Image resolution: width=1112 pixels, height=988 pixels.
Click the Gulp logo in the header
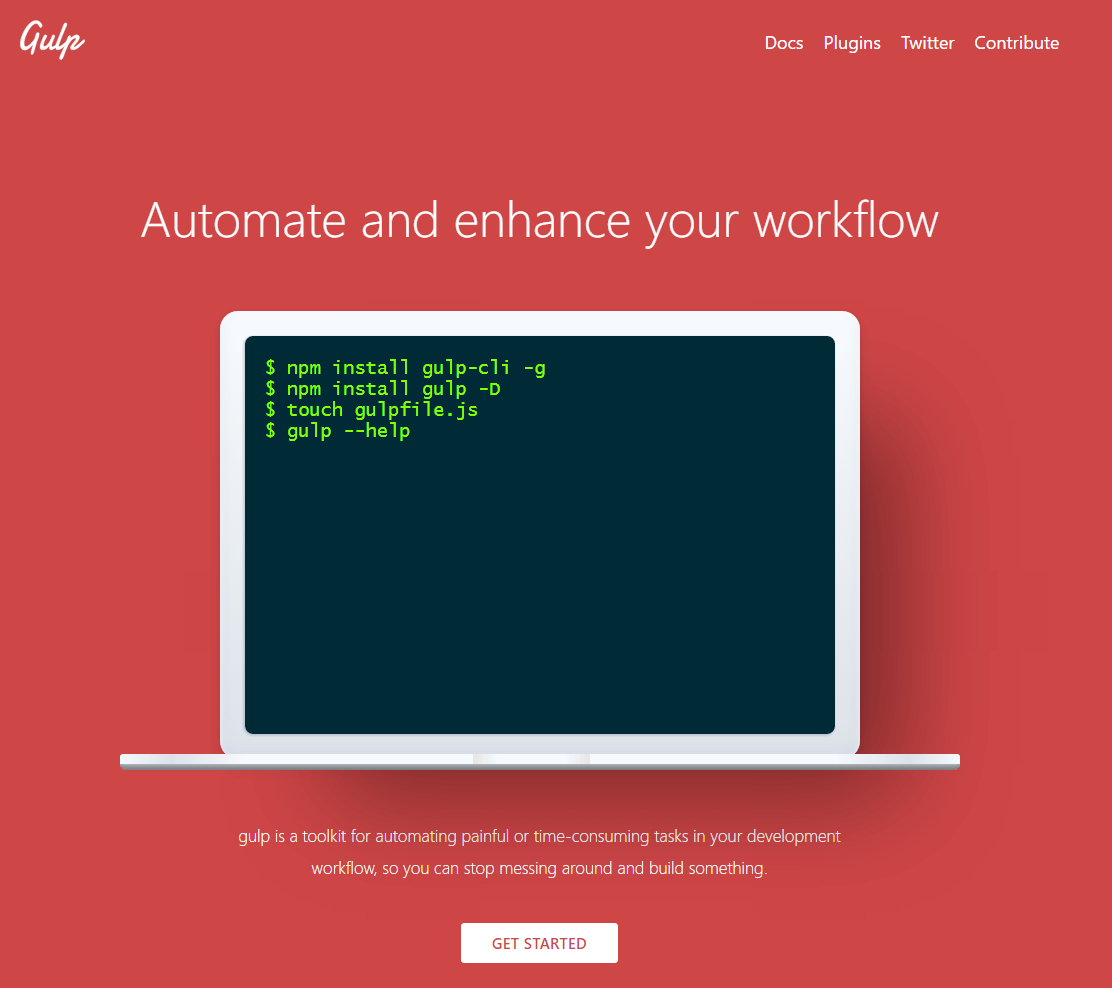pyautogui.click(x=52, y=40)
